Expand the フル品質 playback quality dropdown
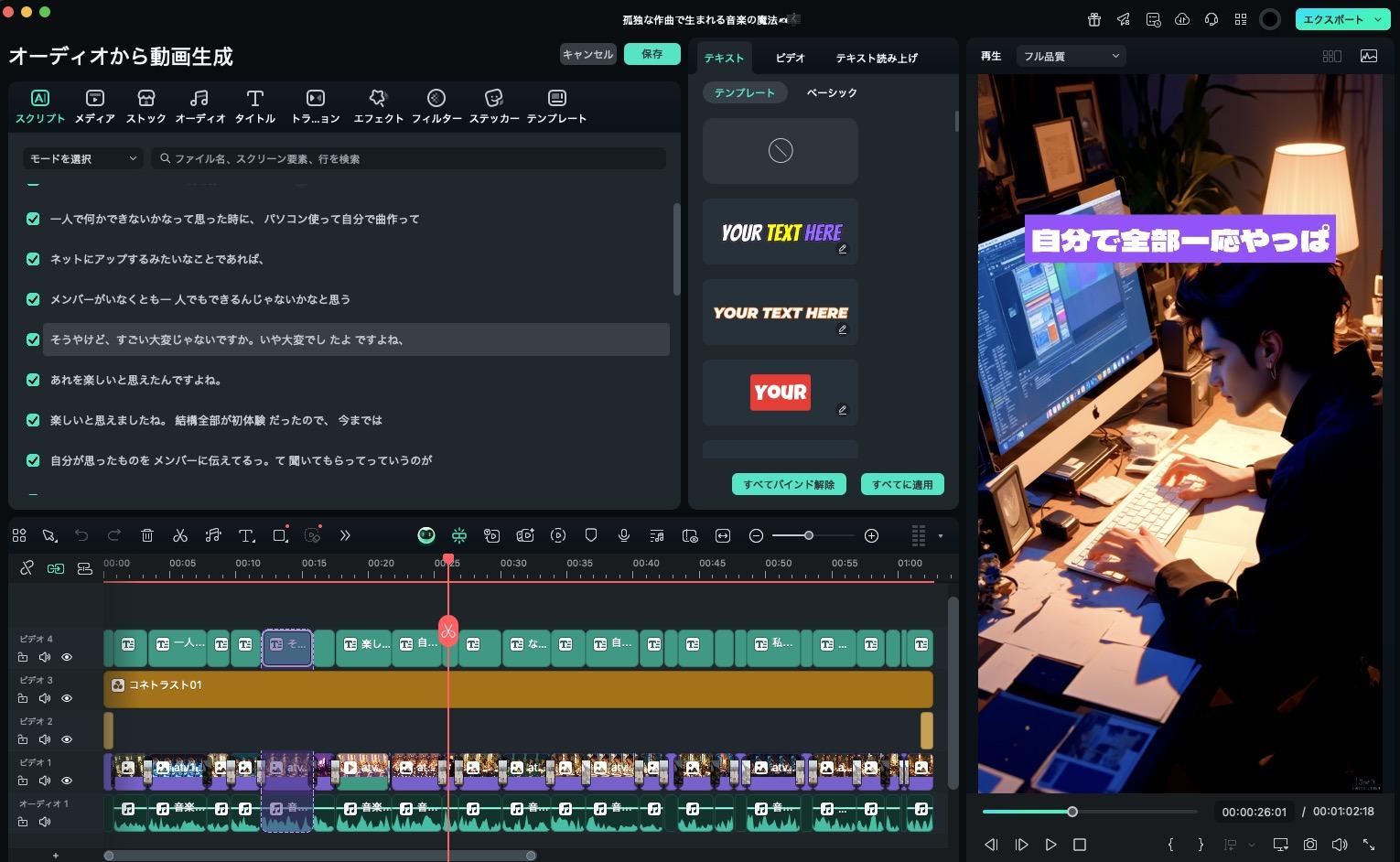Screen dimensions: 1400x862 click(1071, 56)
